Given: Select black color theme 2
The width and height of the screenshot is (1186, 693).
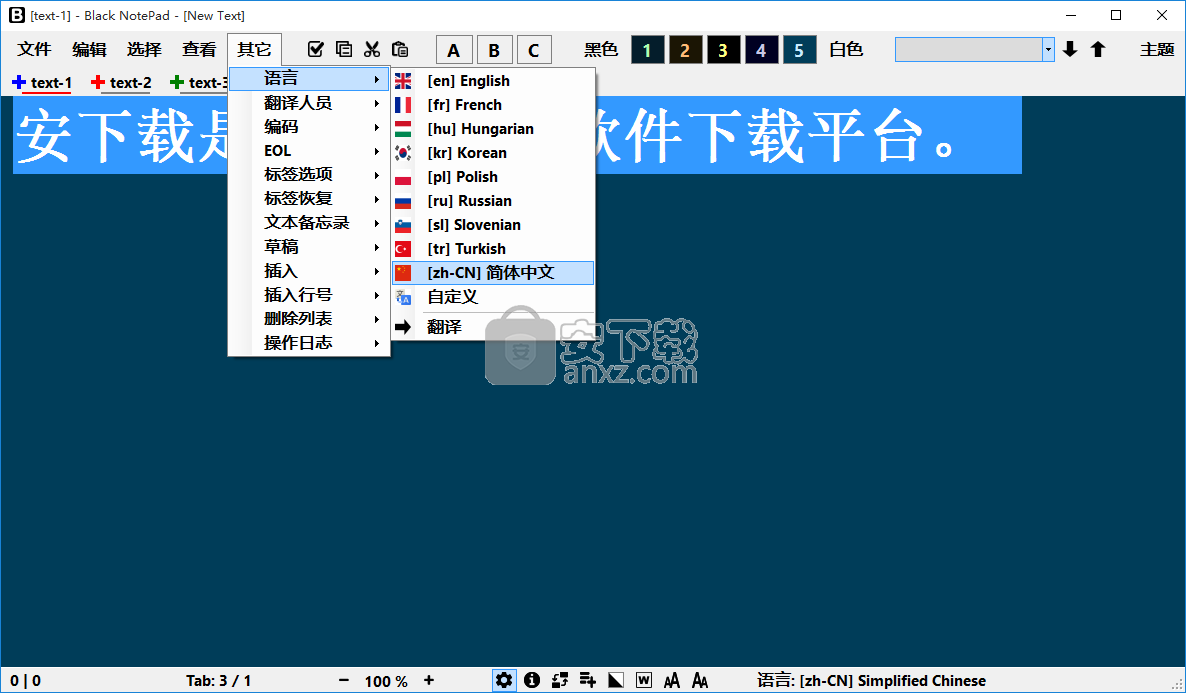Looking at the screenshot, I should tap(685, 50).
